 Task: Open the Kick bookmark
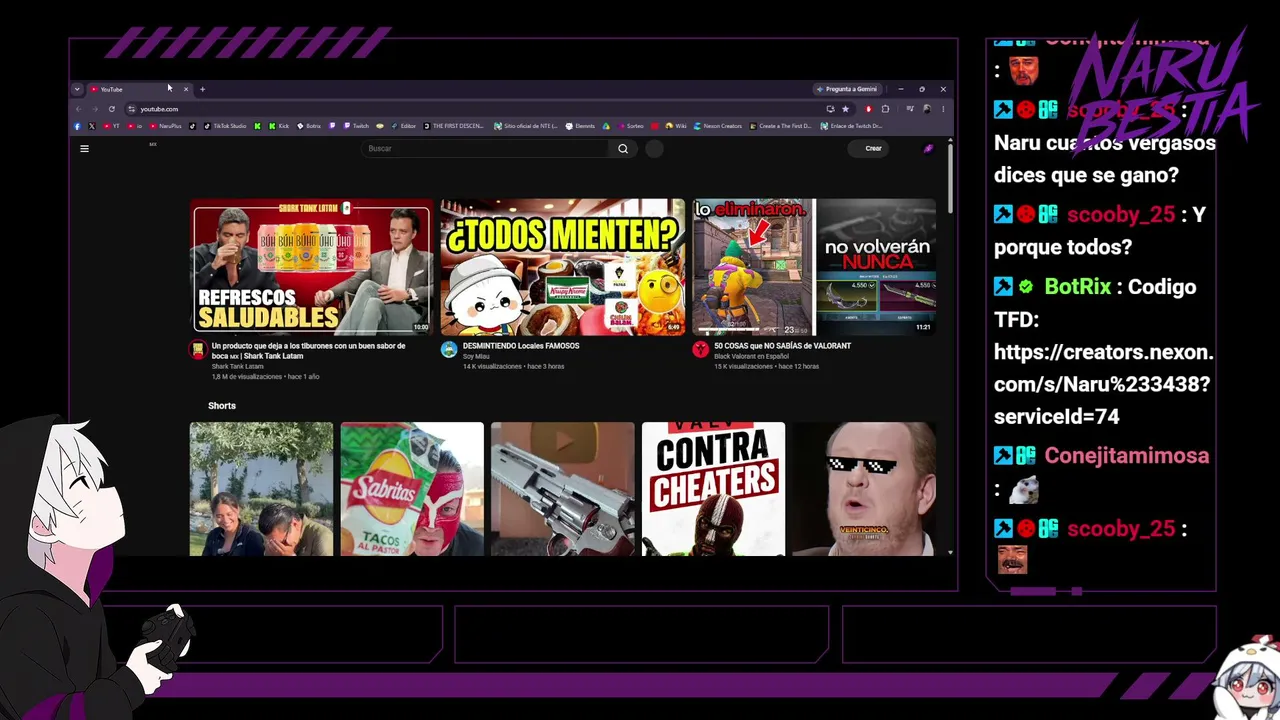pyautogui.click(x=279, y=126)
